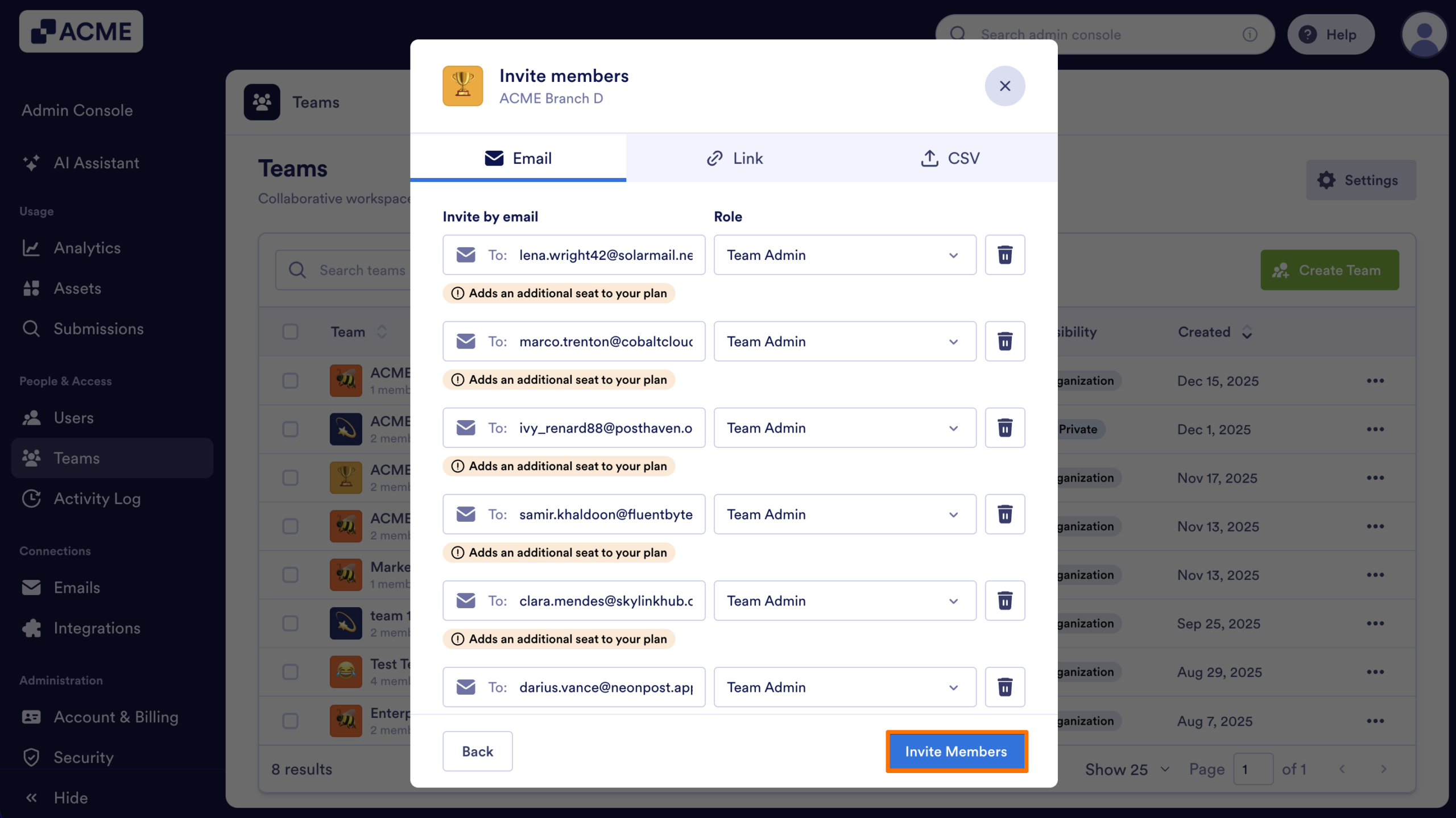The width and height of the screenshot is (1456, 818).
Task: Click the Invite Members button
Action: tap(956, 751)
